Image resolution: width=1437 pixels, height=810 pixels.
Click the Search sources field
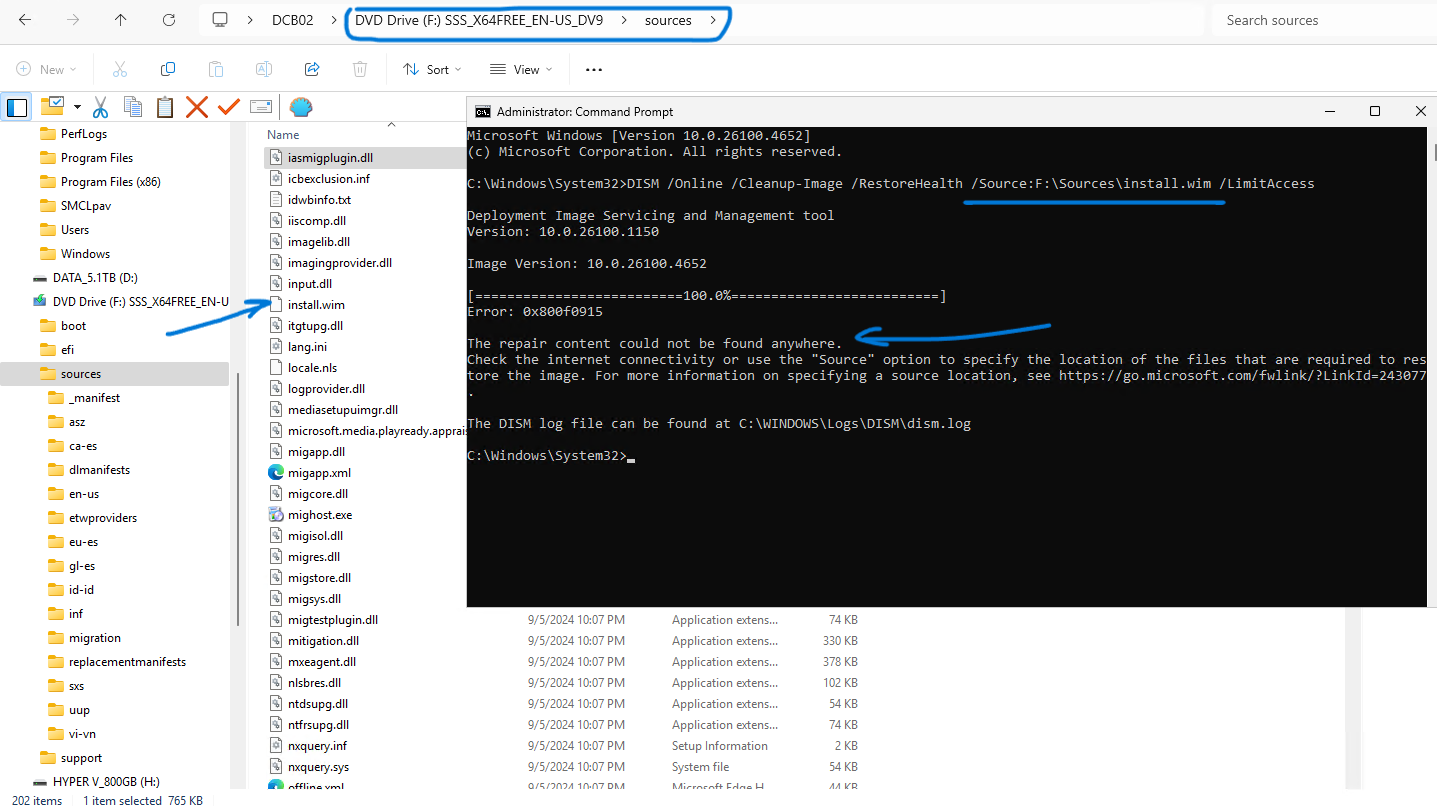[1325, 20]
